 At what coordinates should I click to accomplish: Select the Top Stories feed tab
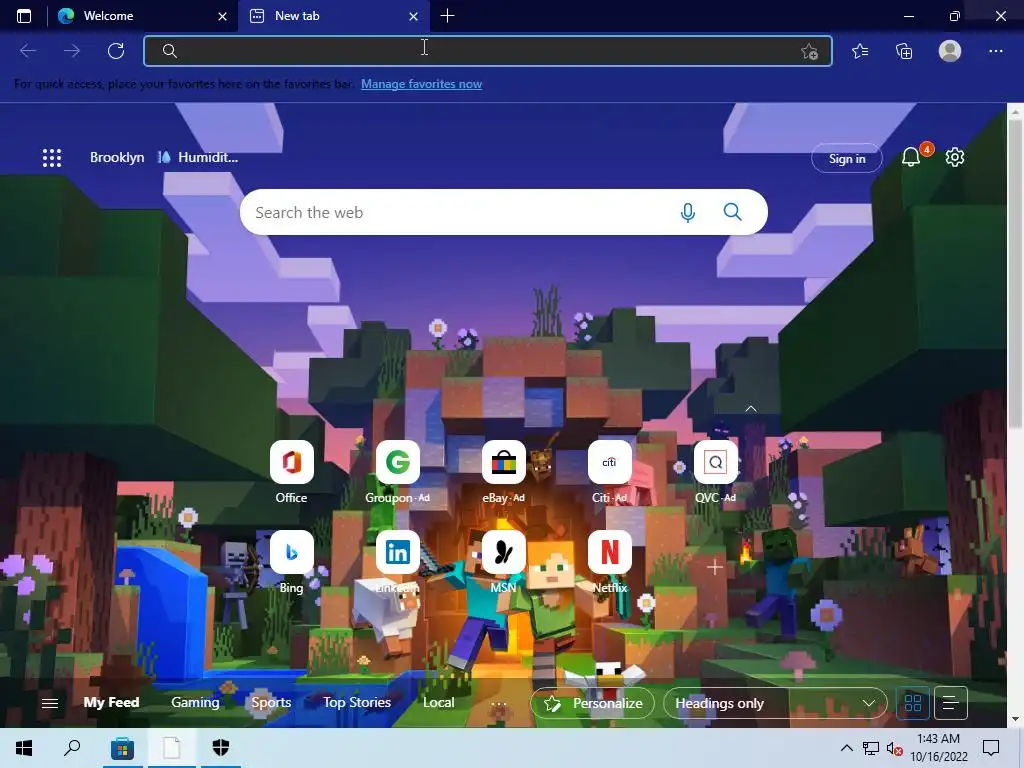(x=357, y=703)
